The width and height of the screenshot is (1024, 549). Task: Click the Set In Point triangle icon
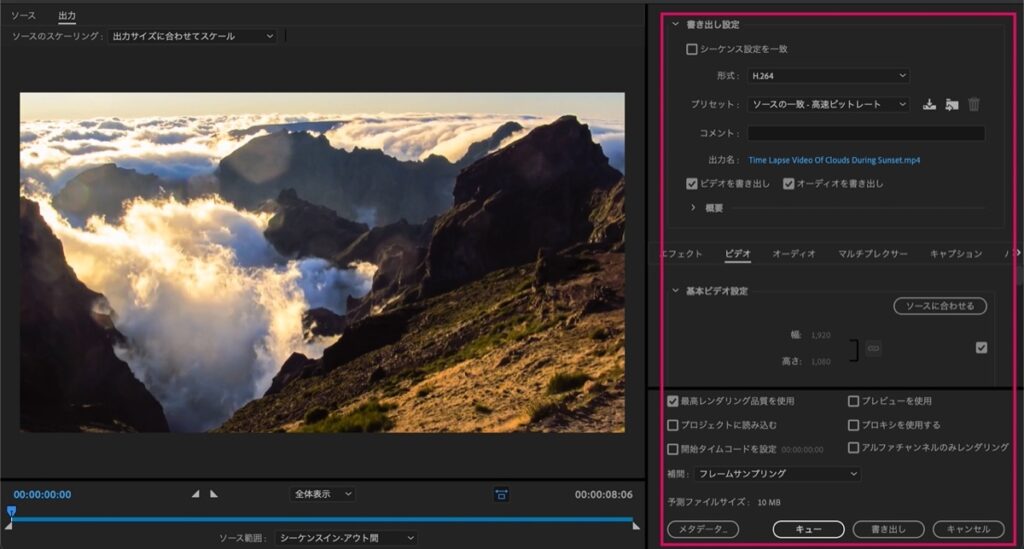195,494
